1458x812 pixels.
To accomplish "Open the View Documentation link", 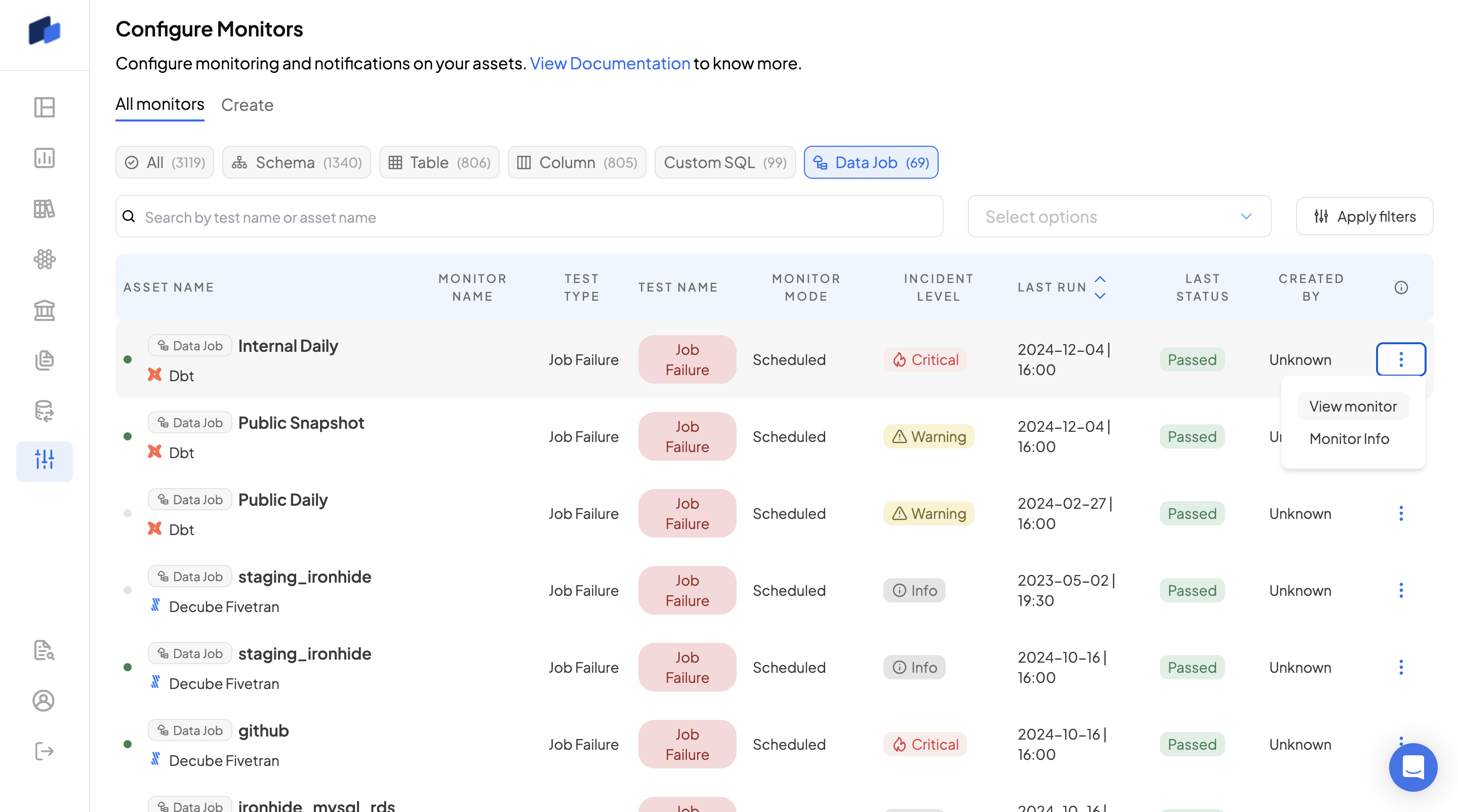I will click(610, 63).
